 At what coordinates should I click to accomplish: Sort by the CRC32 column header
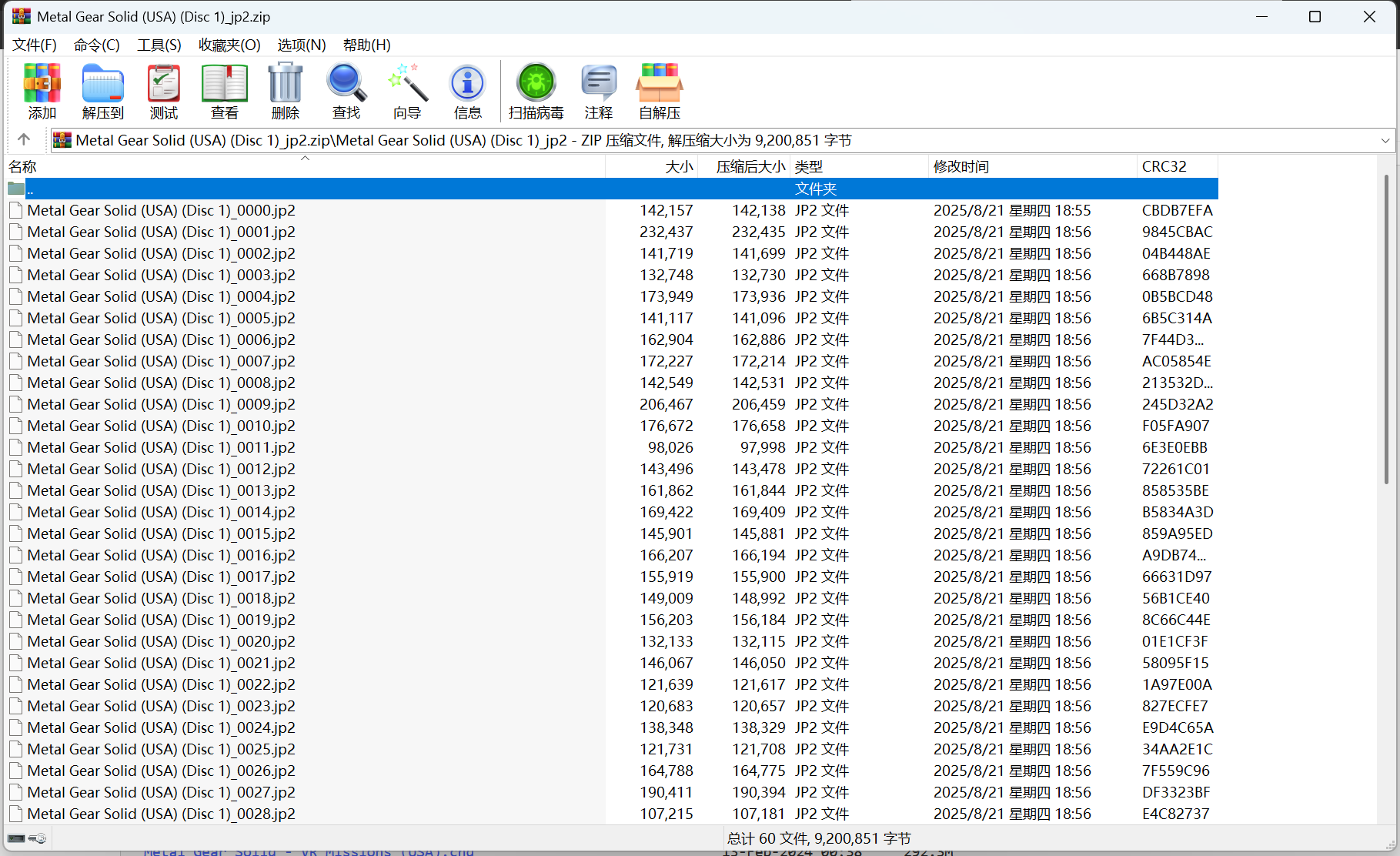(x=1164, y=166)
